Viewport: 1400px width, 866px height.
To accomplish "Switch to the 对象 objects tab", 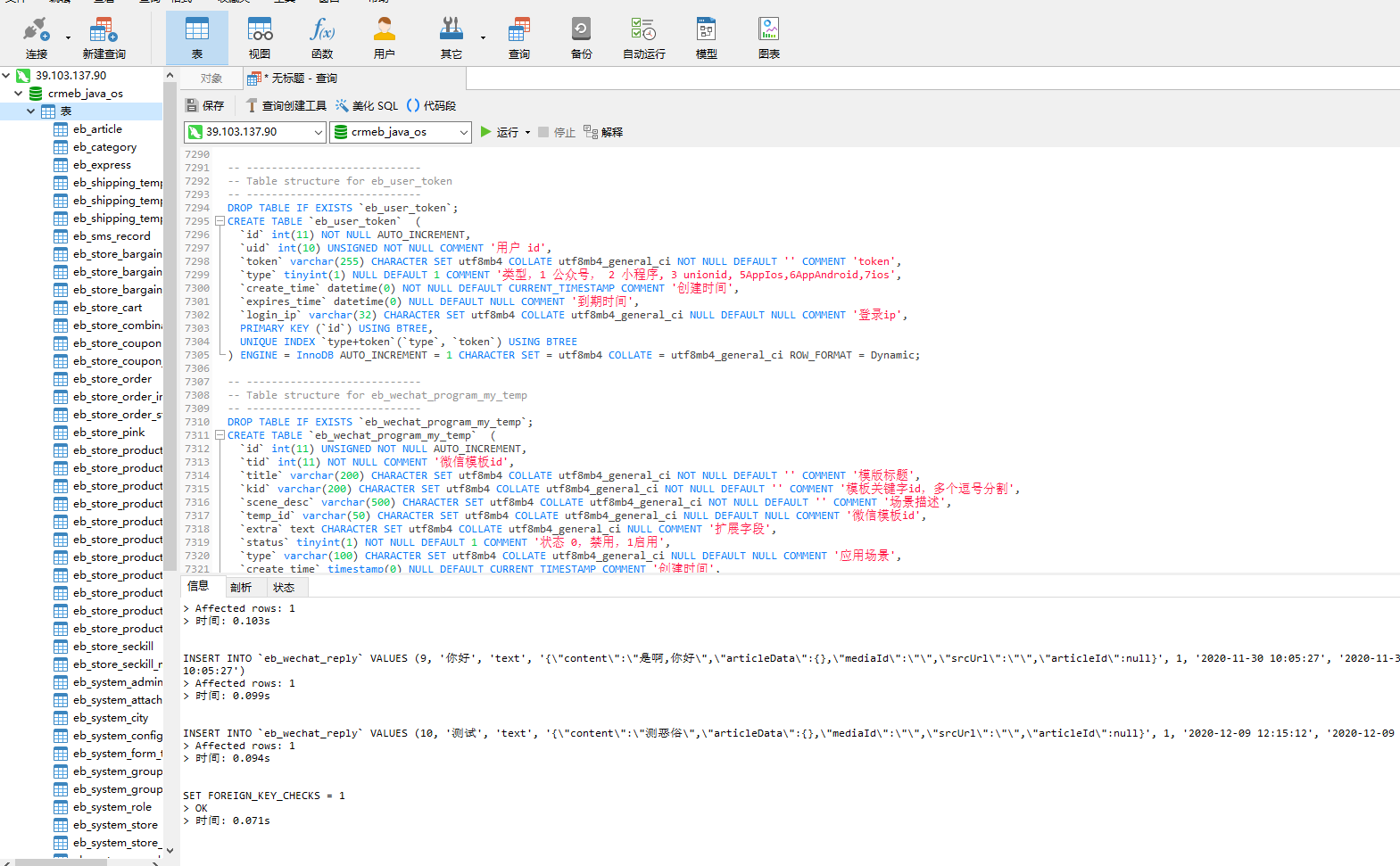I will (211, 78).
